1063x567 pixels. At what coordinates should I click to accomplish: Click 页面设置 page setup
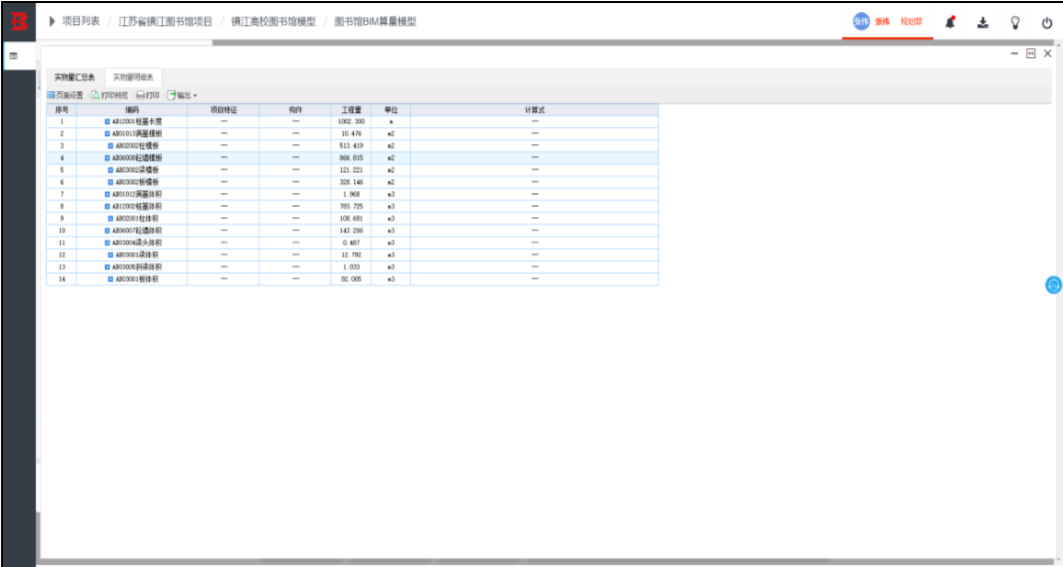tap(65, 95)
